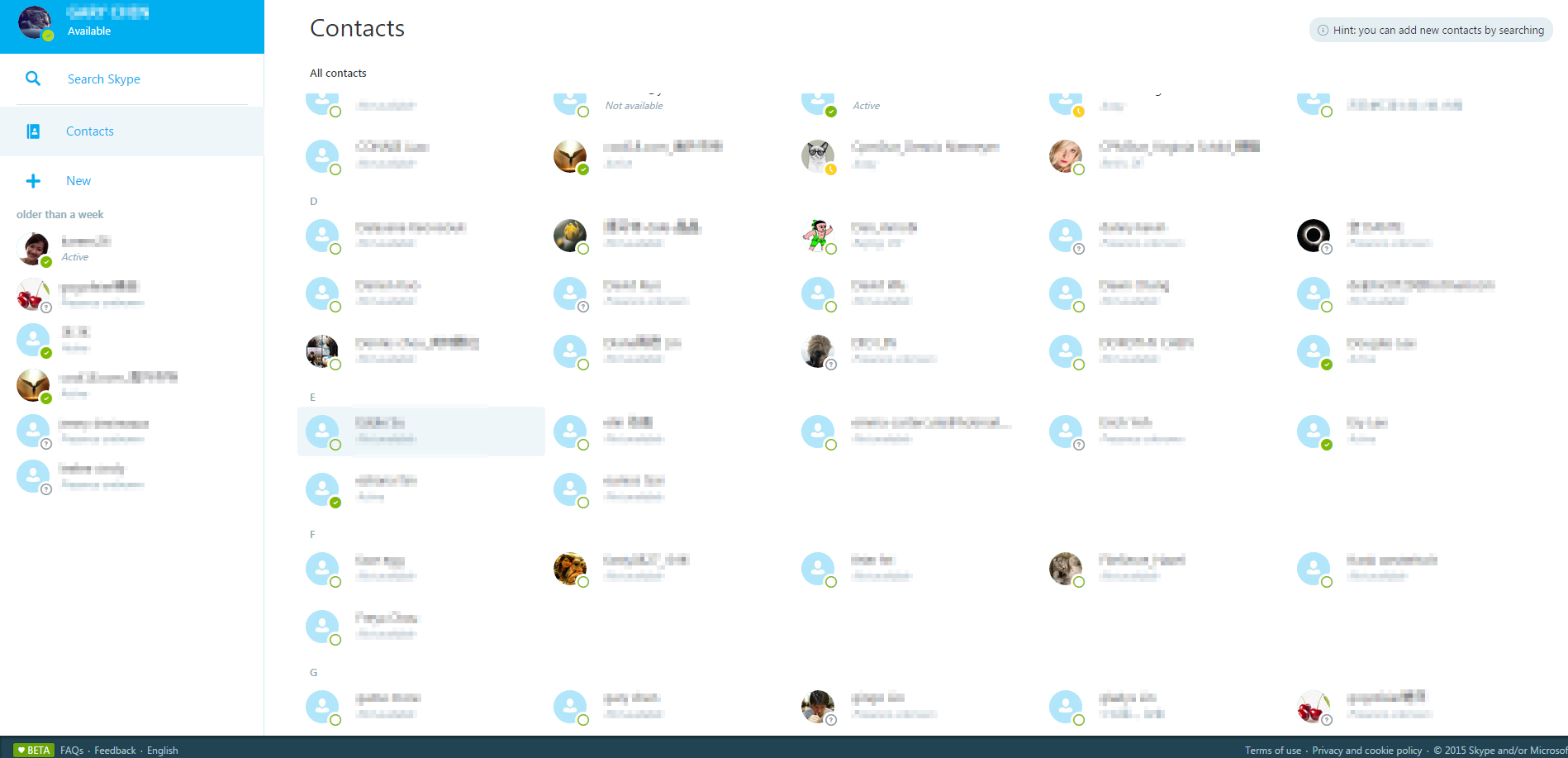The image size is (1568, 758).
Task: Click the Available status under your name
Action: pyautogui.click(x=89, y=31)
